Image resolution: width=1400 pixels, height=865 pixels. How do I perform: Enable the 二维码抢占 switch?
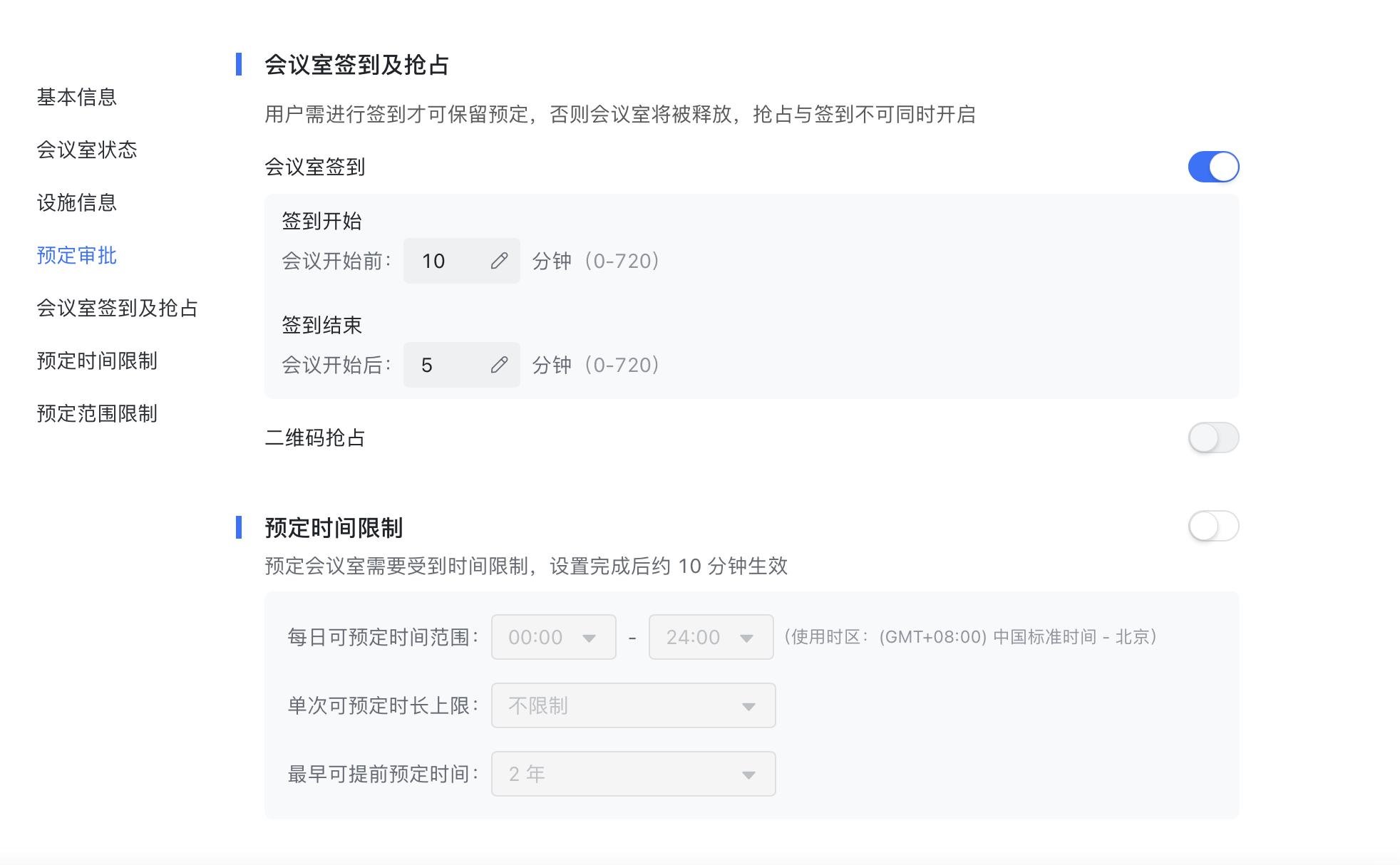(x=1213, y=438)
